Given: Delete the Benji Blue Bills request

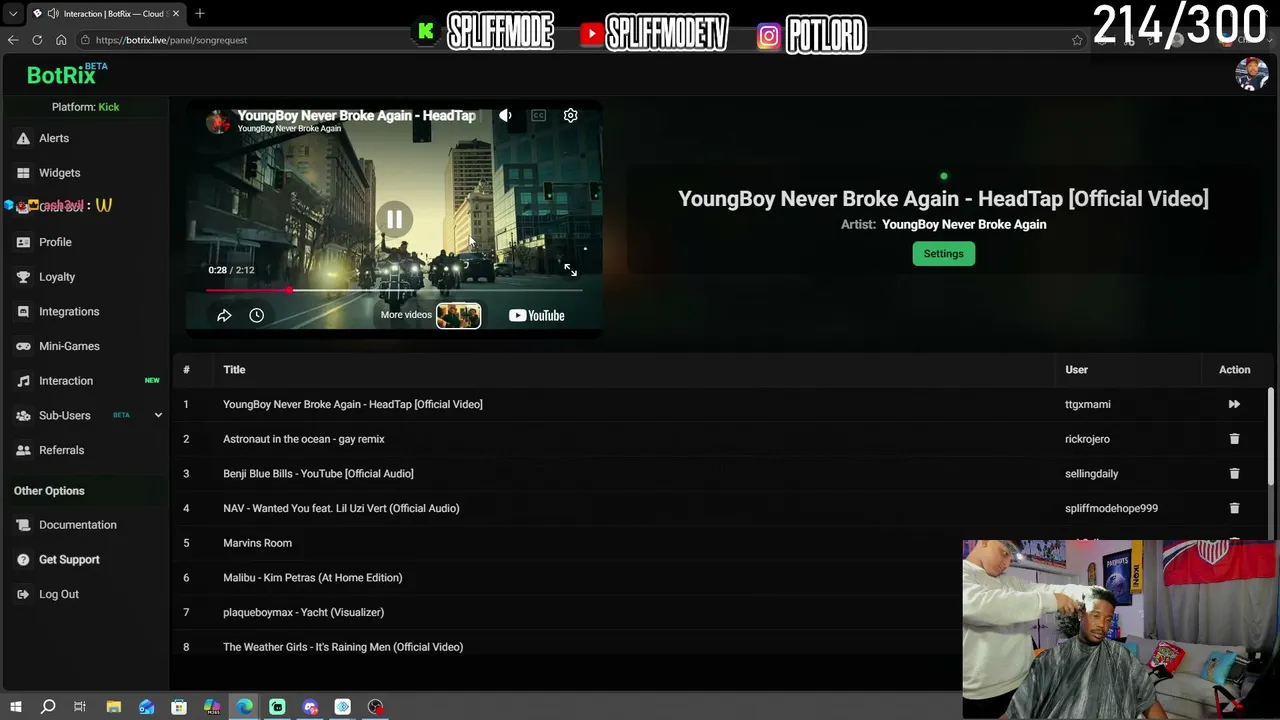Looking at the screenshot, I should (1234, 474).
